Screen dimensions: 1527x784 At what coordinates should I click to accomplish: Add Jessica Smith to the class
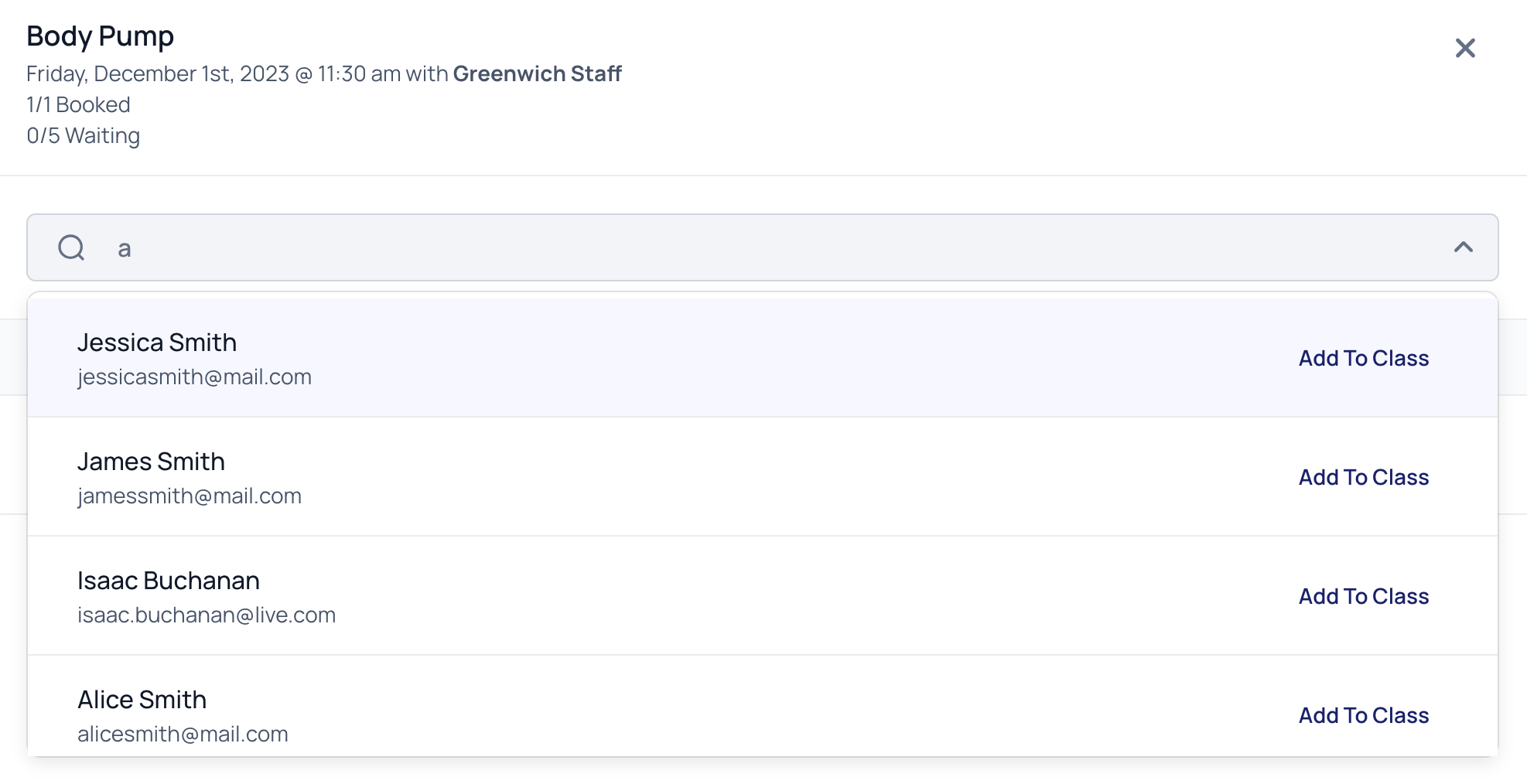(1363, 358)
